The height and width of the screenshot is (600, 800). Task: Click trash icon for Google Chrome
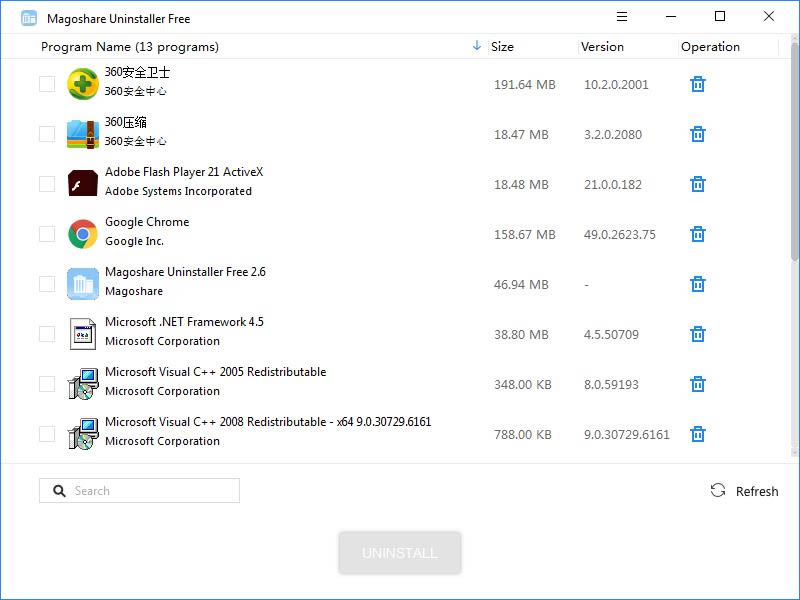(x=698, y=234)
